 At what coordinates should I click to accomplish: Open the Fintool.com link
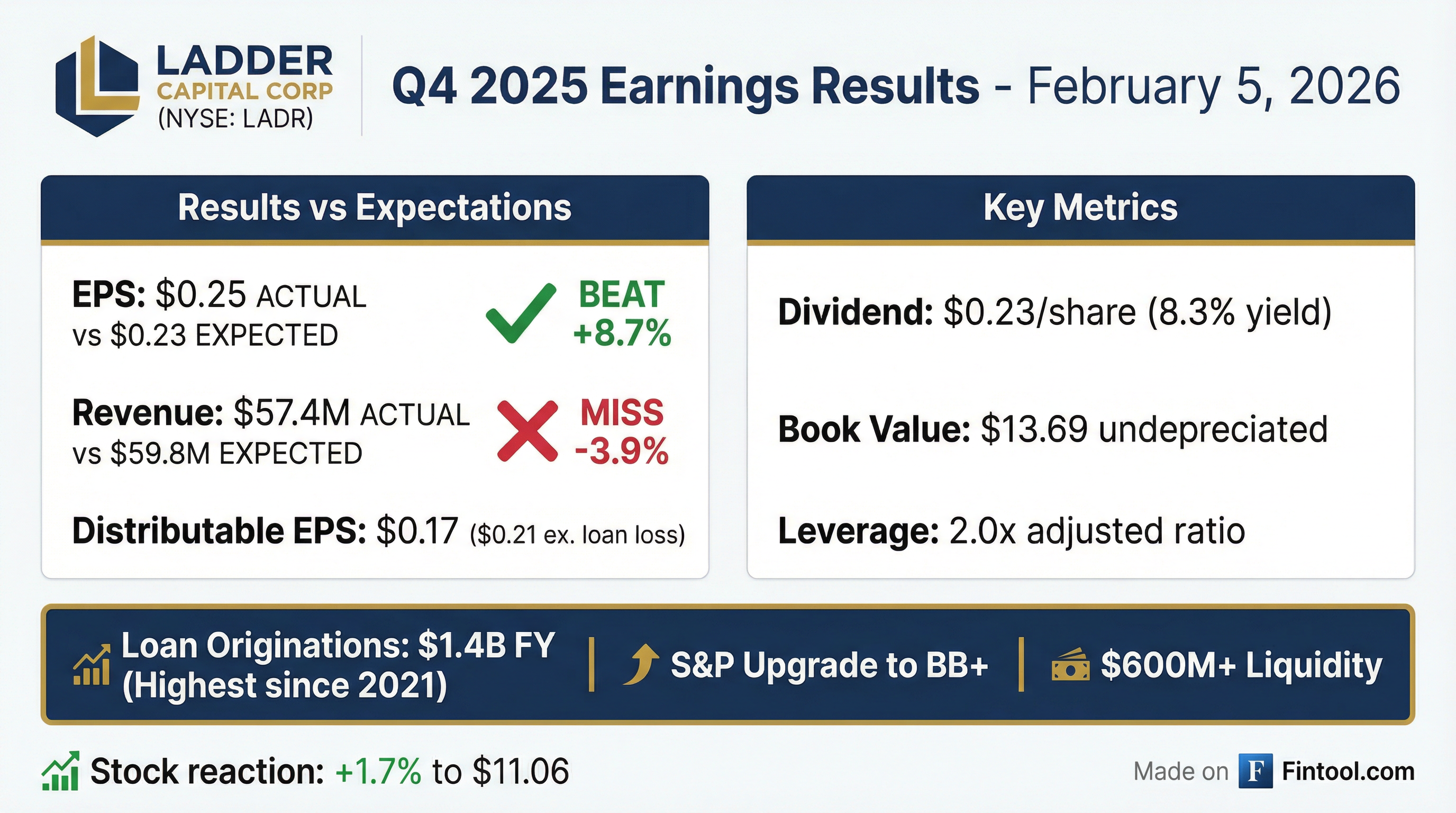1348,771
